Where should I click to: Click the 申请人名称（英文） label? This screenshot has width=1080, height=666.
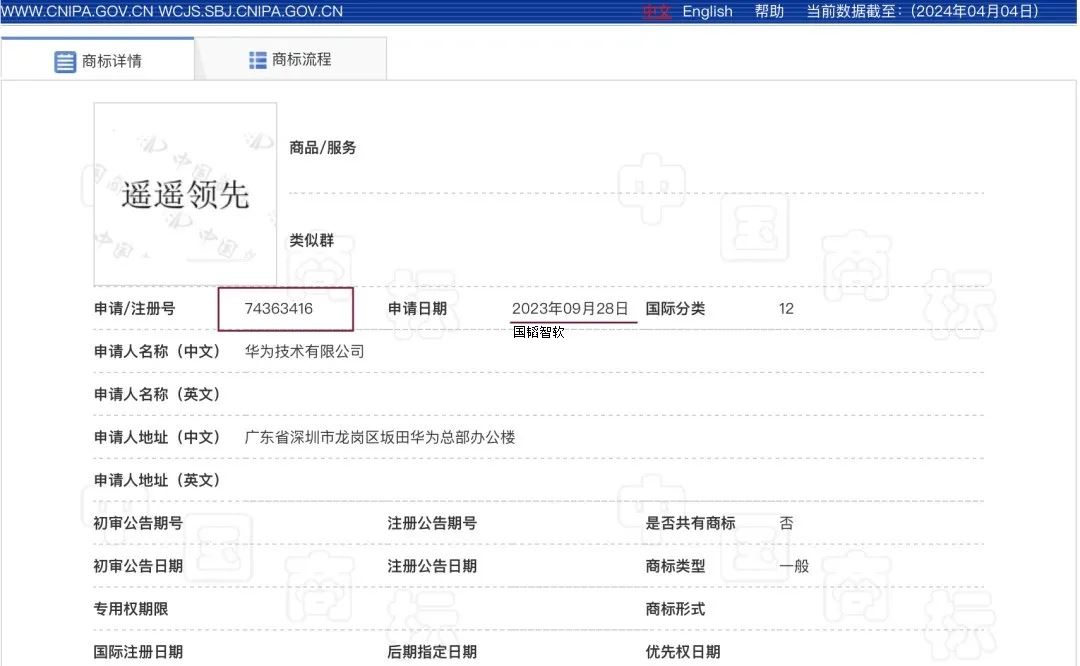pos(157,394)
